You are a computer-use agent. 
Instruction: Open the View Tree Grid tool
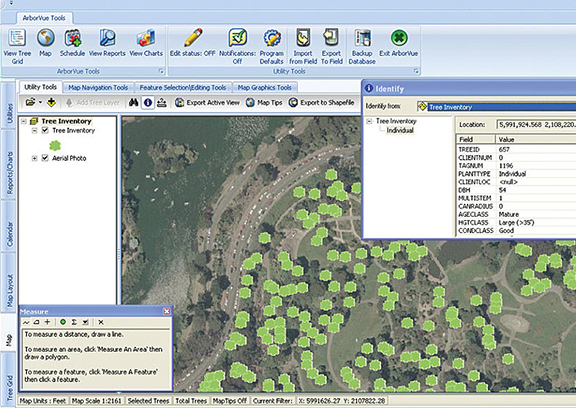(17, 47)
